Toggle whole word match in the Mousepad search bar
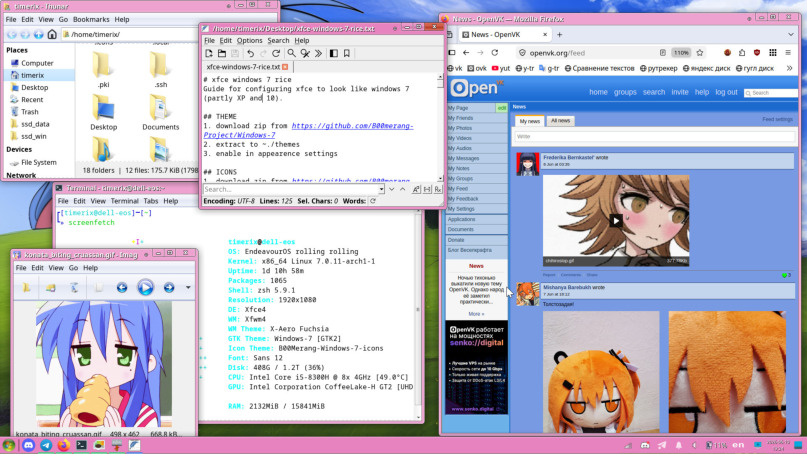This screenshot has height=454, width=807. pyautogui.click(x=427, y=189)
